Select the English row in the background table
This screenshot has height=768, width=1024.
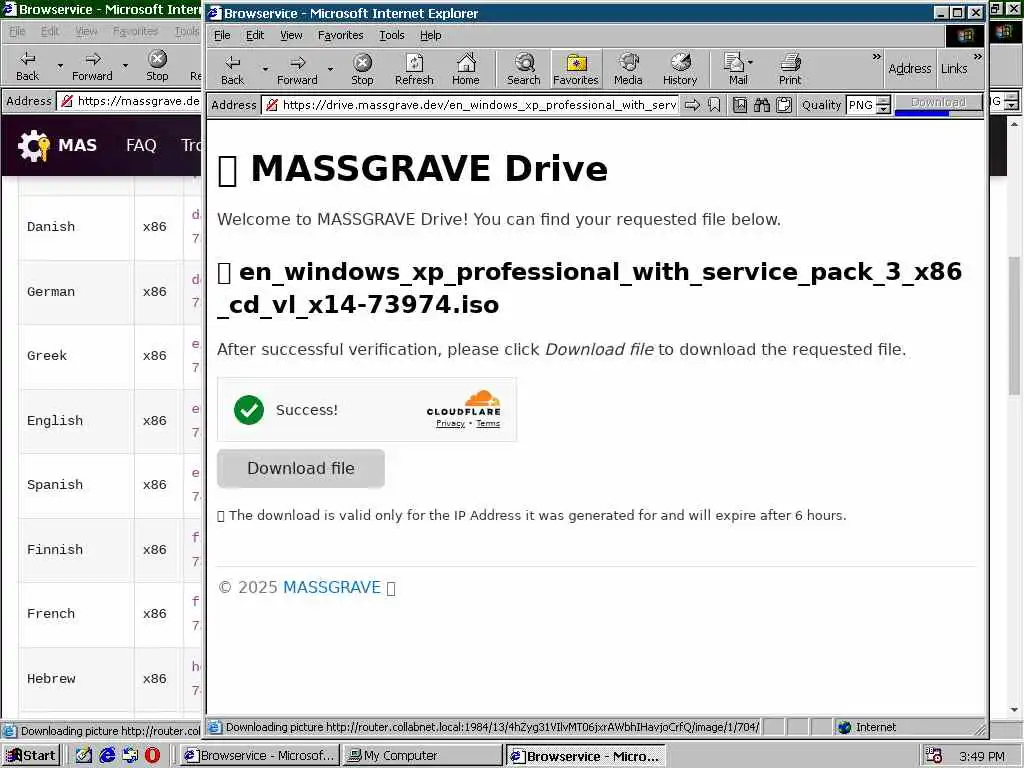[110, 421]
